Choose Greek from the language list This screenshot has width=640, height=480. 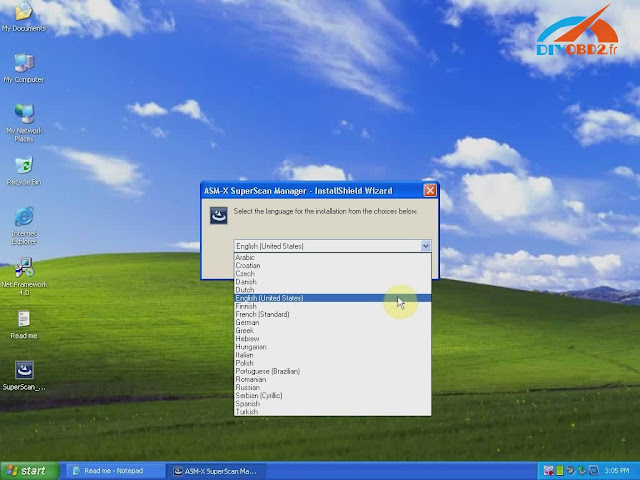[332, 331]
